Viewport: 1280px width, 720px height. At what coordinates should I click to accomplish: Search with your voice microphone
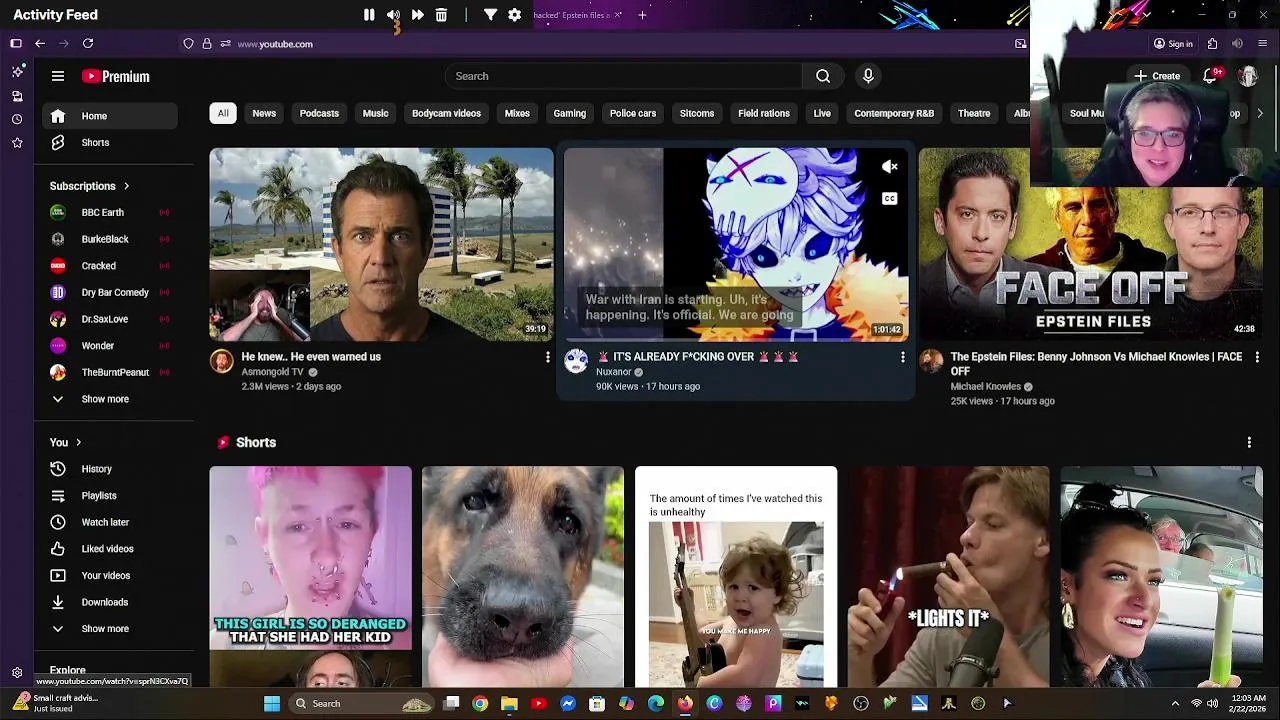click(868, 76)
